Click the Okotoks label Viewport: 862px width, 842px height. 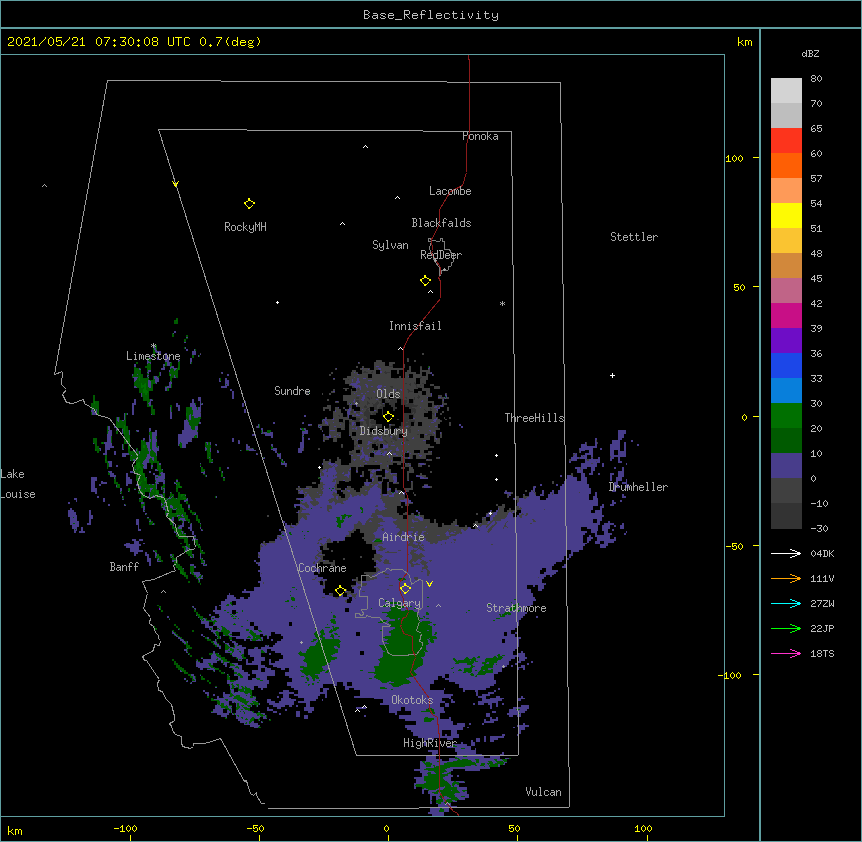point(412,700)
